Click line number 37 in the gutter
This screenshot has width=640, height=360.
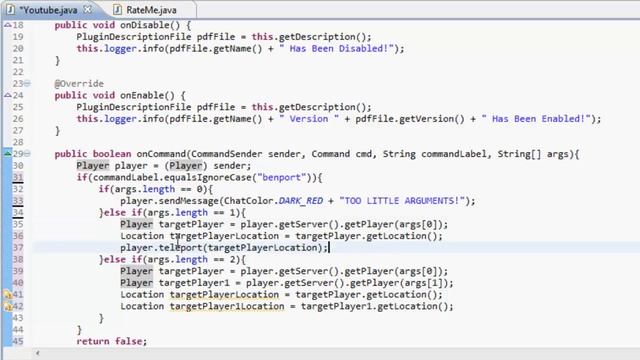[18, 247]
